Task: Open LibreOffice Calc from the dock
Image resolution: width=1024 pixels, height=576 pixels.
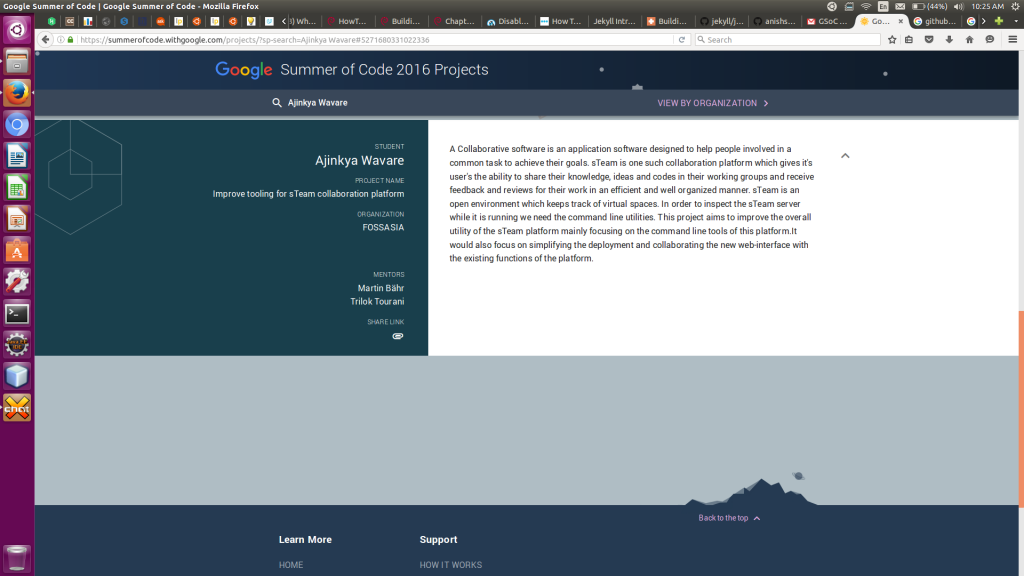Action: (17, 188)
